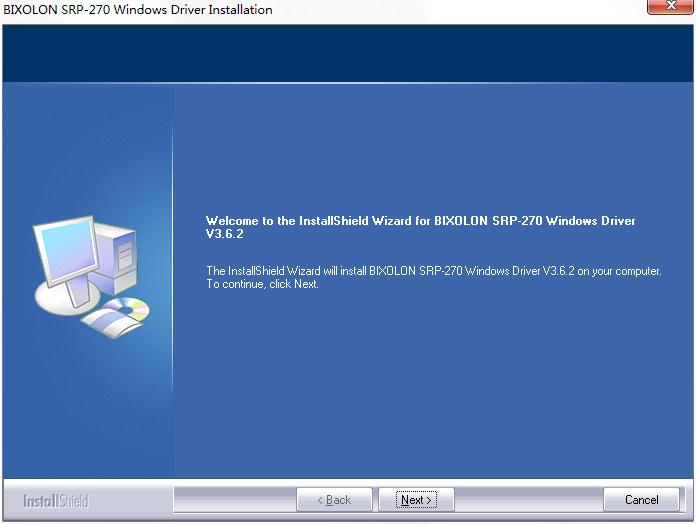Click the 'To continue, click Next' text
This screenshot has width=696, height=524.
[262, 284]
